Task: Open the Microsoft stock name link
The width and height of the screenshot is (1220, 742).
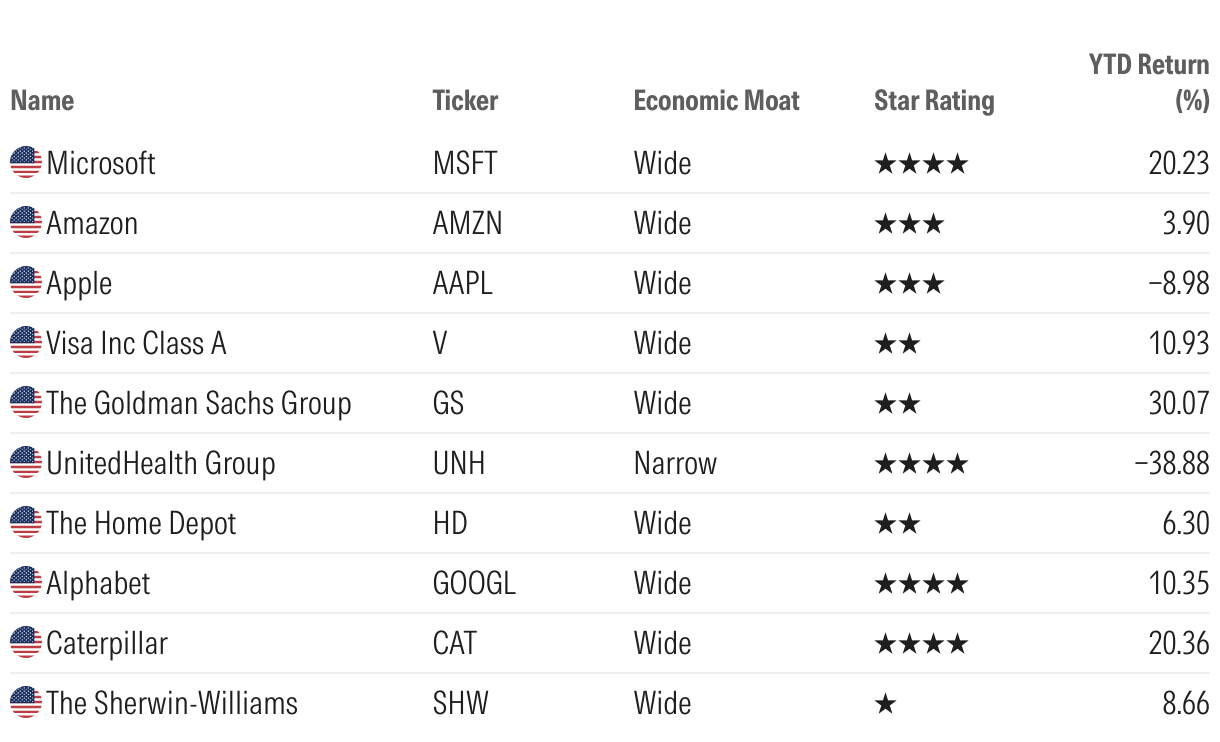Action: 101,162
